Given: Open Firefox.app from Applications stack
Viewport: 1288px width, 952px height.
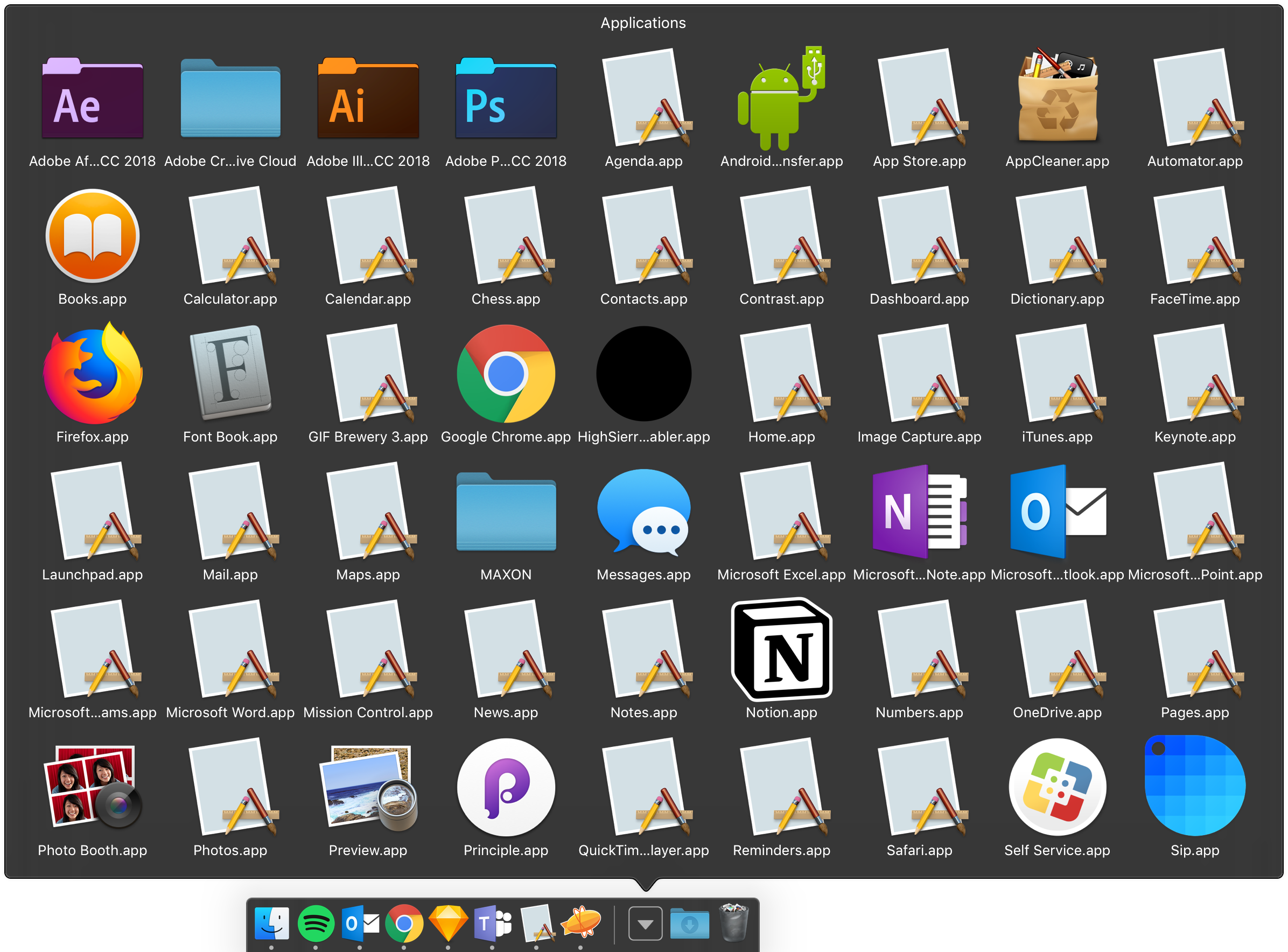Looking at the screenshot, I should tap(92, 375).
